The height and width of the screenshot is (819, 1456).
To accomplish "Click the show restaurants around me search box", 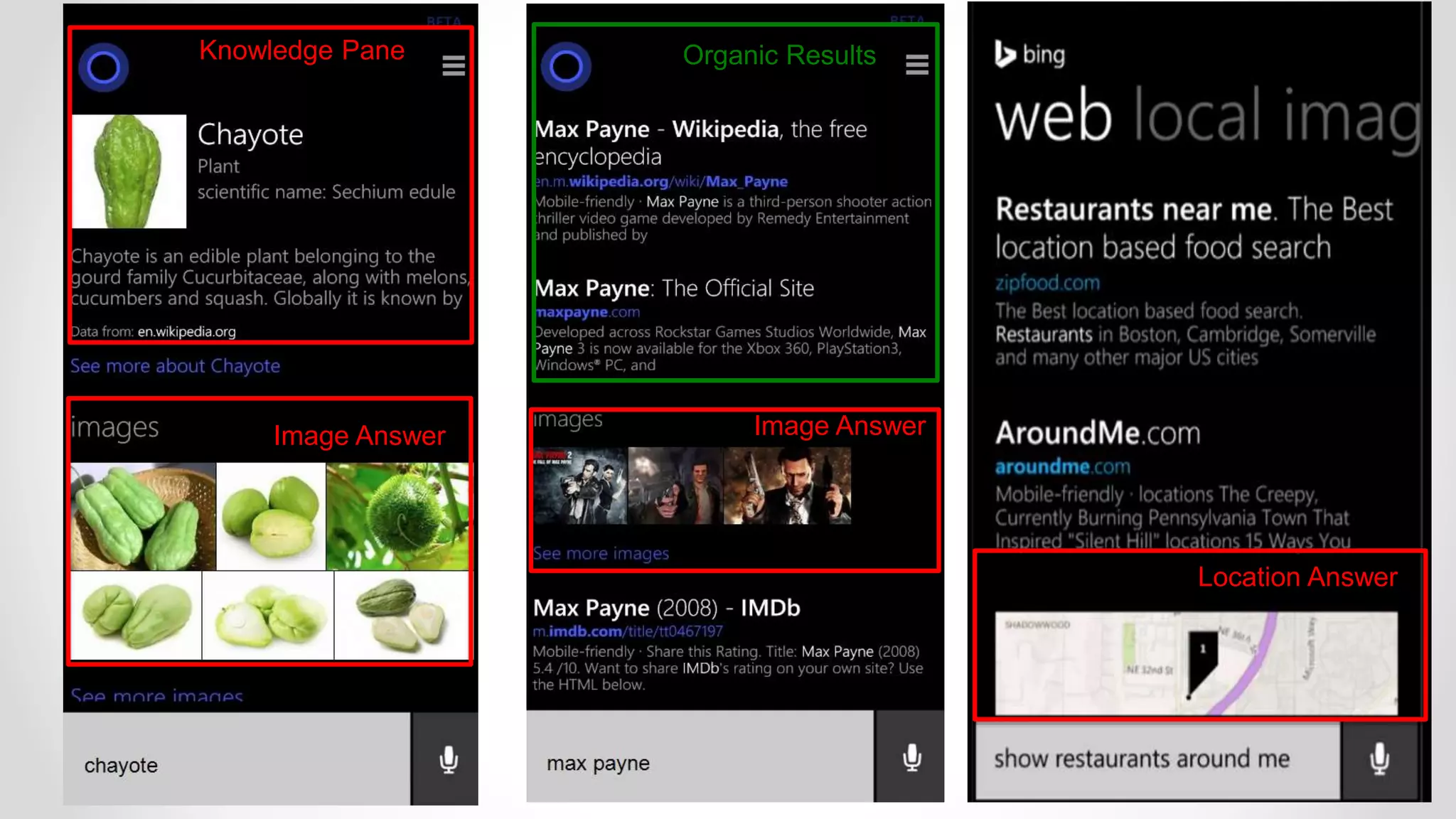I will [x=1157, y=759].
